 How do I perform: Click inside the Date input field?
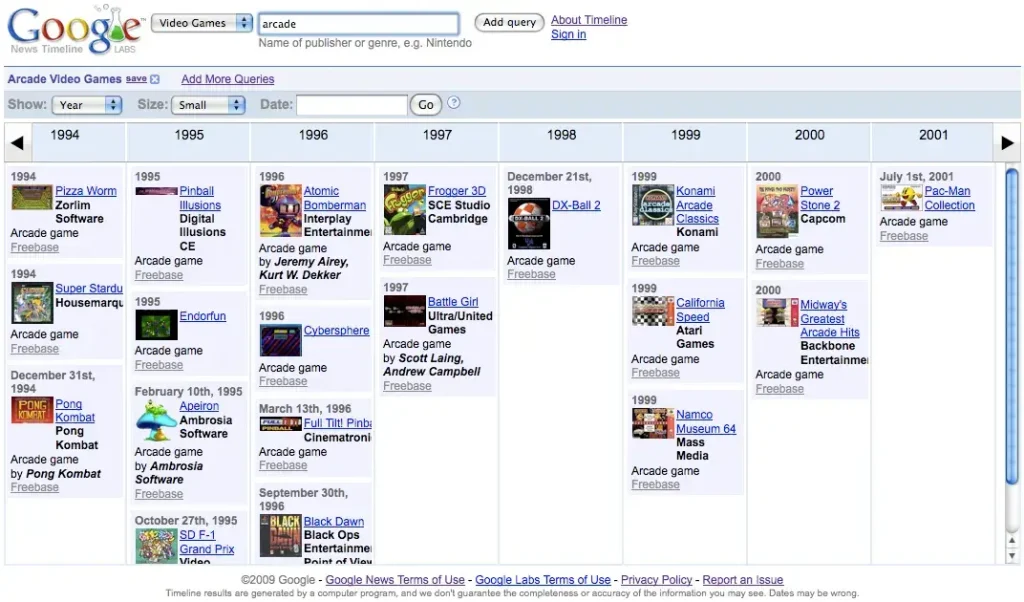[350, 104]
